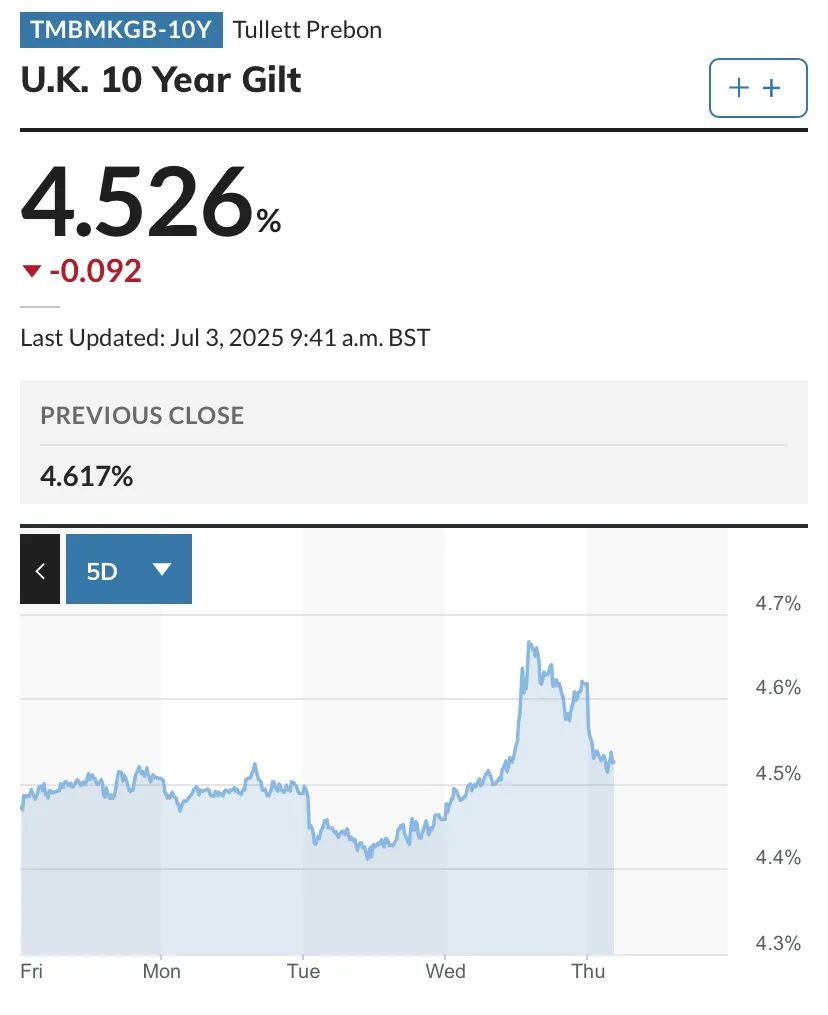Click the Mon label on chart axis
This screenshot has width=828, height=1015.
[x=161, y=971]
